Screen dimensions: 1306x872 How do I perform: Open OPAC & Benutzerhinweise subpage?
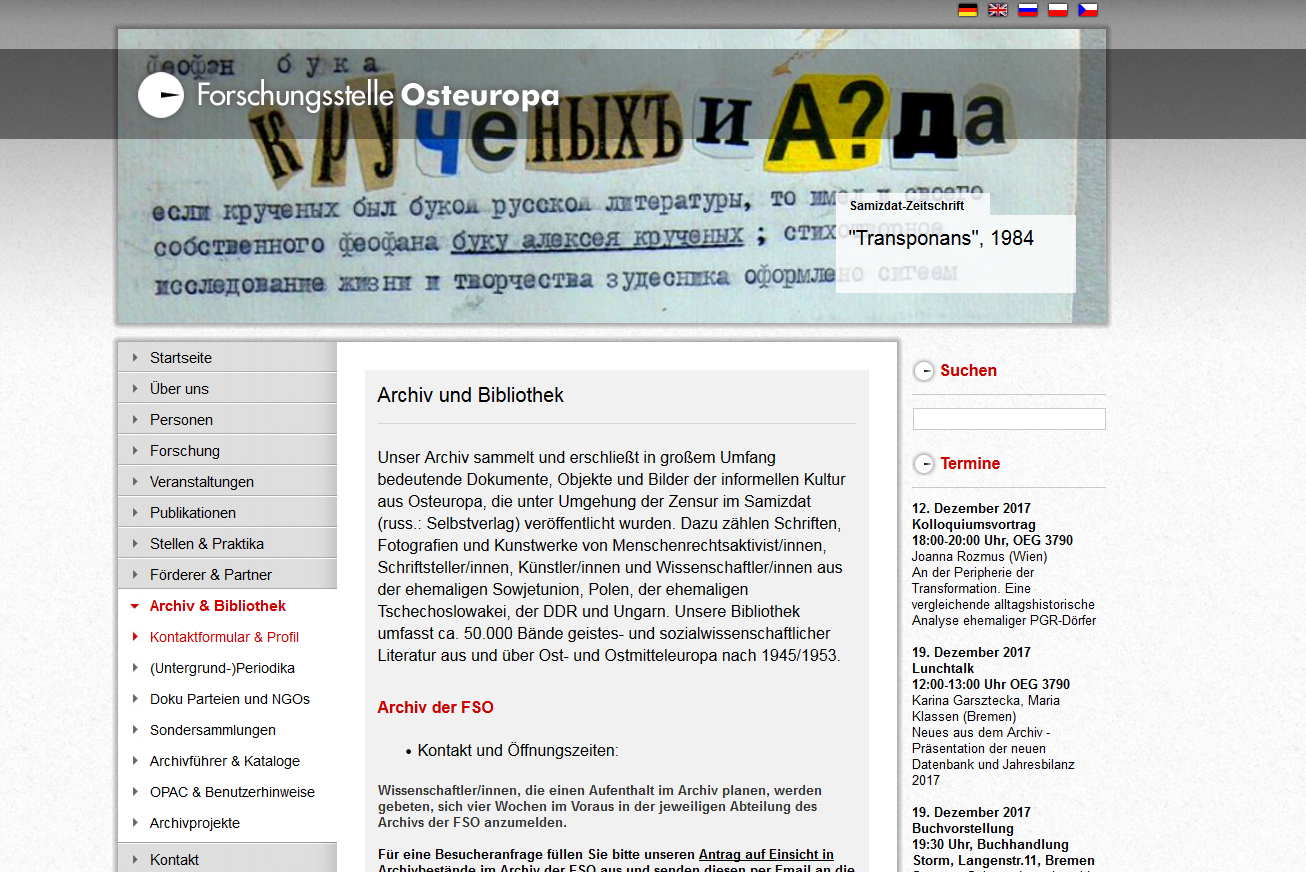pos(232,791)
